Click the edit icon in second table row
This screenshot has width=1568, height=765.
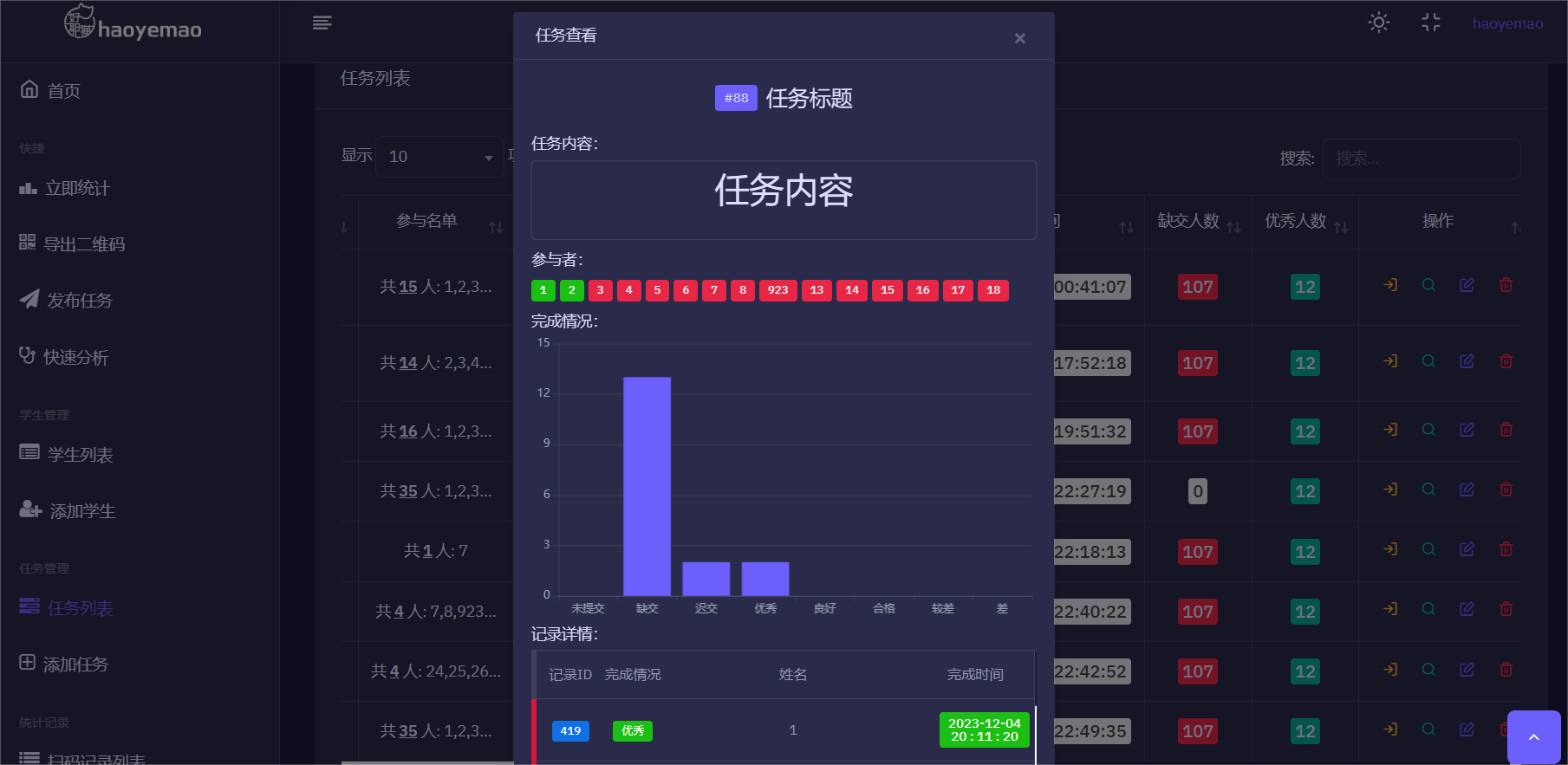(x=1467, y=361)
